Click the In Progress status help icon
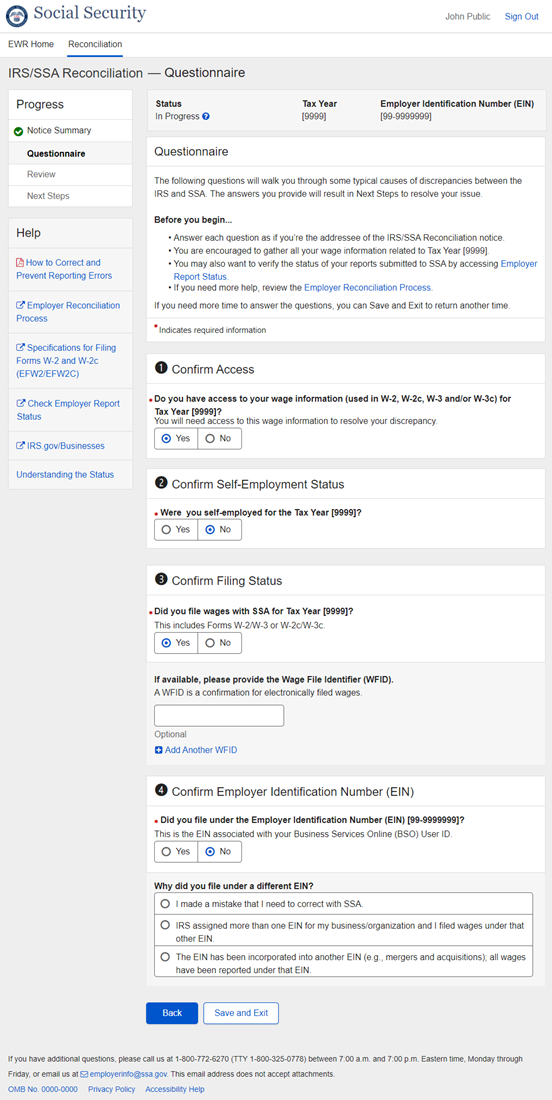 point(206,116)
